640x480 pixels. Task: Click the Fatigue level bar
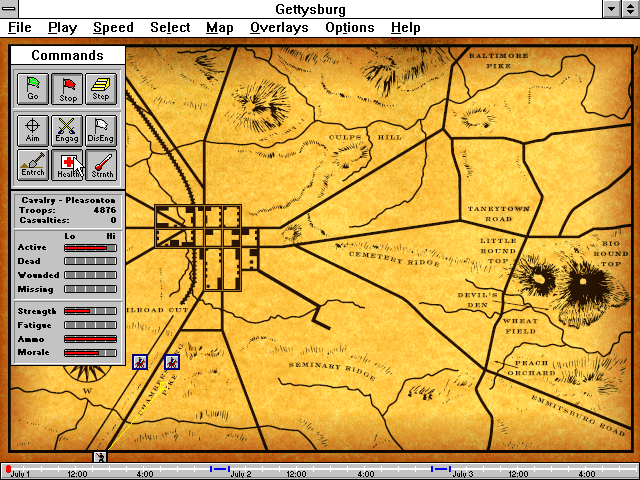tap(90, 325)
